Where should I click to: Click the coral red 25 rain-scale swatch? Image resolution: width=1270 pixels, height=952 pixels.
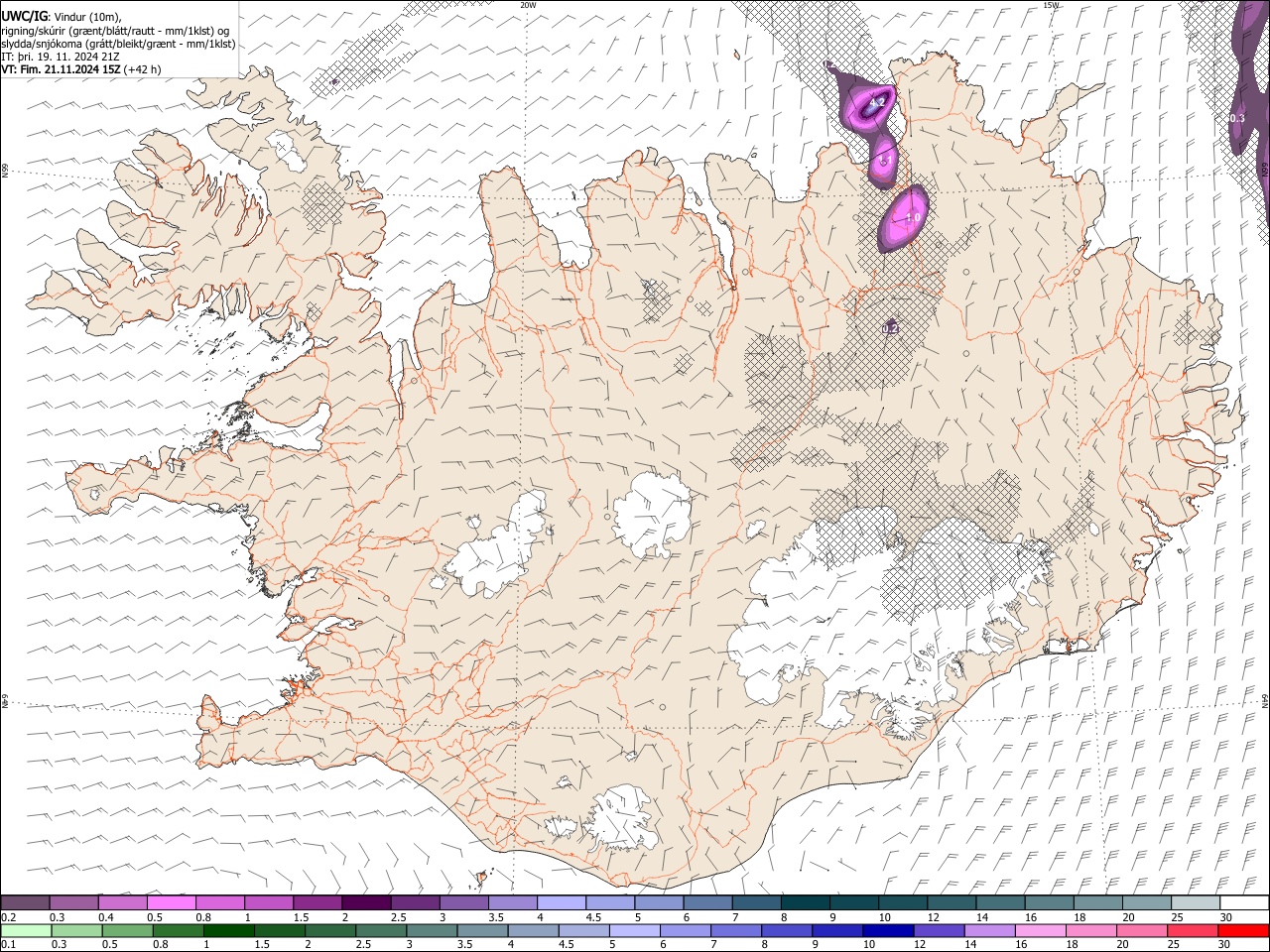(x=1194, y=930)
